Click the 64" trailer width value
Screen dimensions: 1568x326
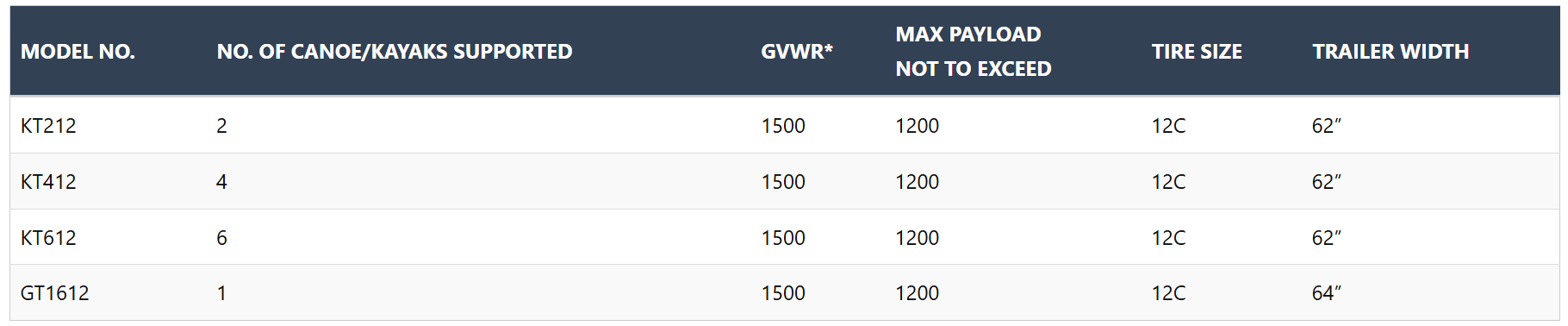click(1327, 293)
